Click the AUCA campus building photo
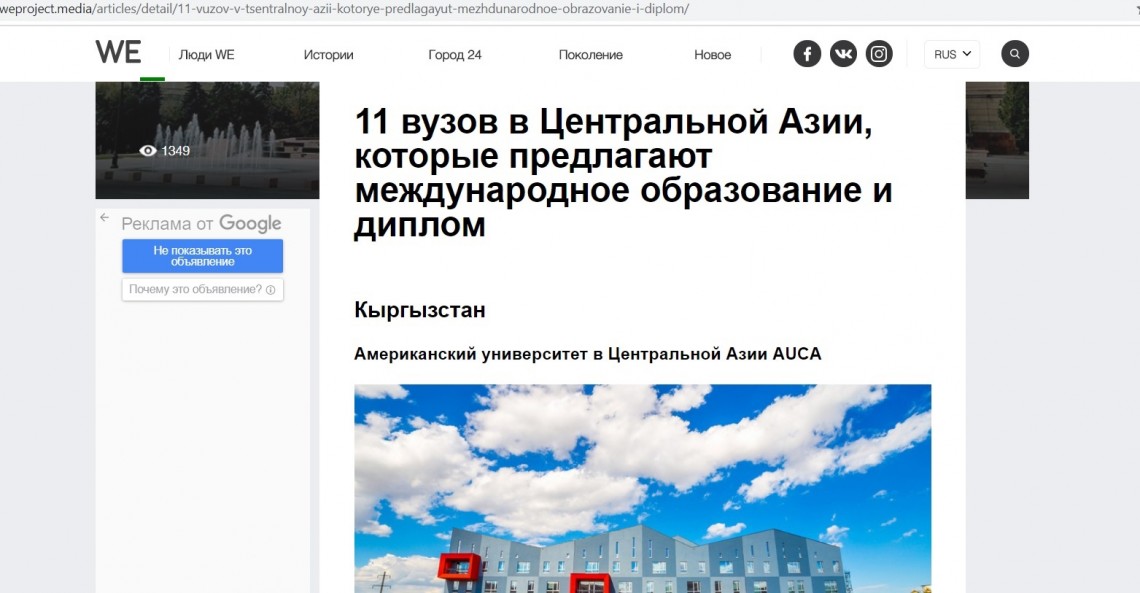Image resolution: width=1140 pixels, height=593 pixels. (x=642, y=488)
